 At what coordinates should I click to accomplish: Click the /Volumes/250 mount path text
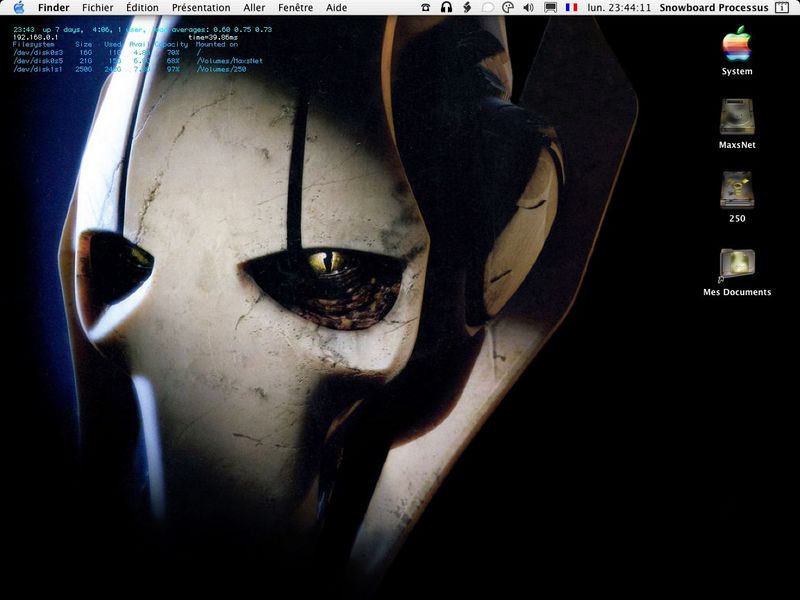tap(221, 69)
